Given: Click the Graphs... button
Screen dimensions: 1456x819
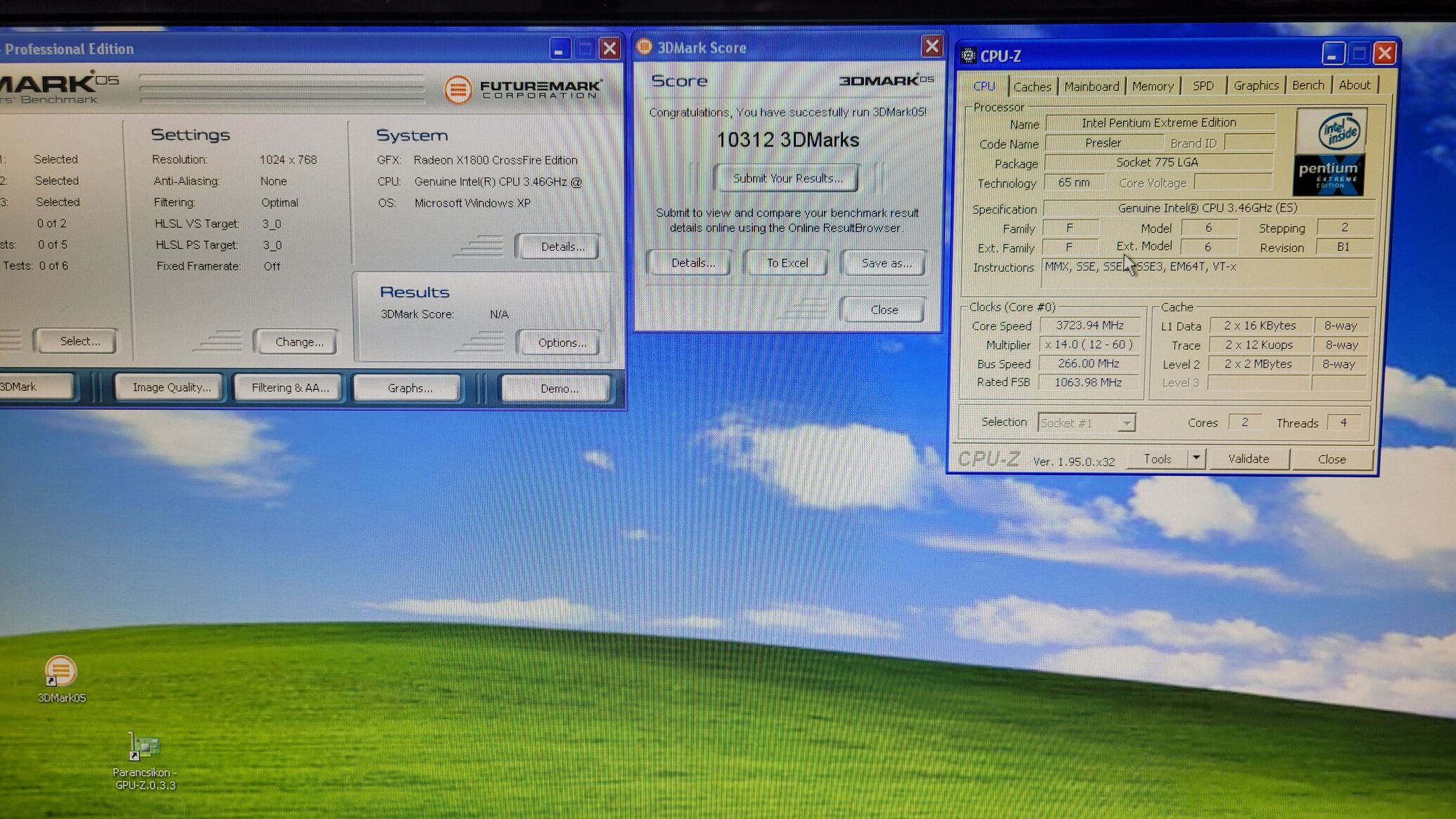Looking at the screenshot, I should 409,388.
